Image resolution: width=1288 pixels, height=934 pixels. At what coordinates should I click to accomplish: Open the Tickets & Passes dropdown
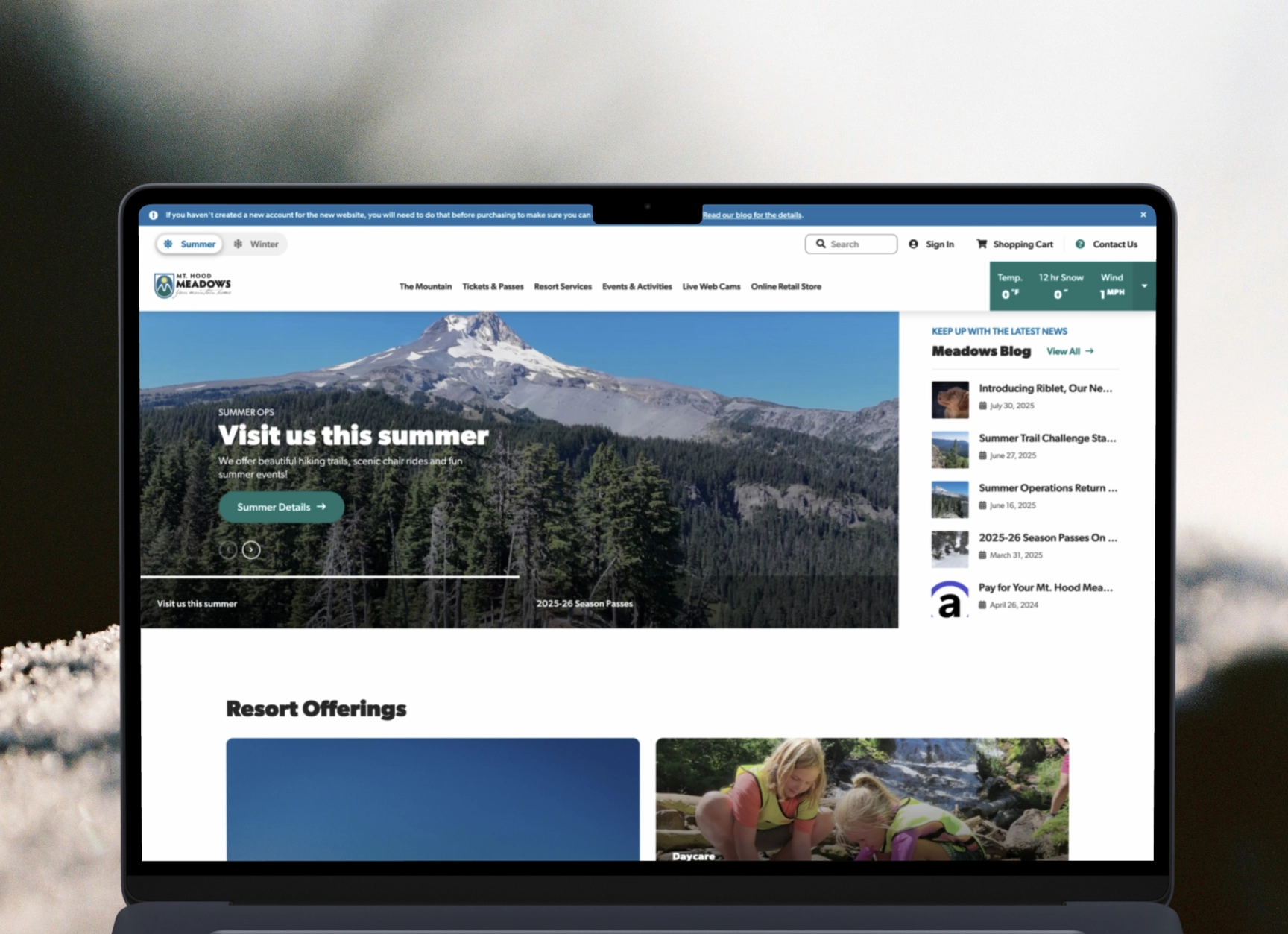click(x=493, y=286)
